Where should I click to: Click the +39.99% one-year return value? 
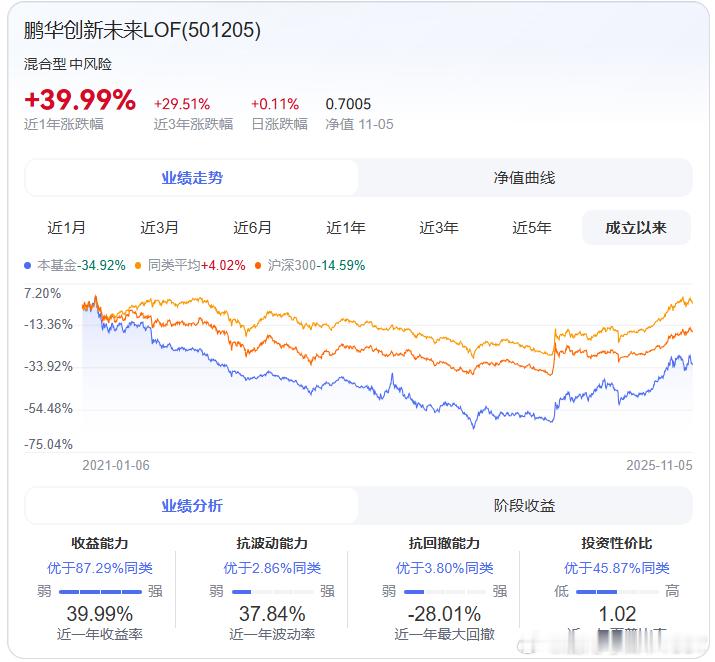coord(80,100)
